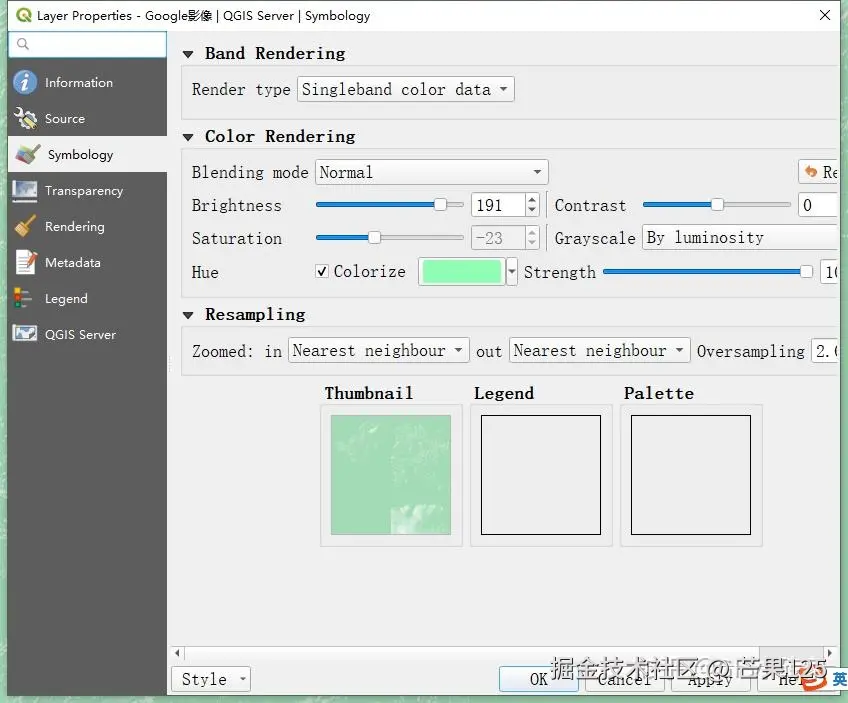Click the empty Palette preview box
The image size is (848, 703).
691,475
